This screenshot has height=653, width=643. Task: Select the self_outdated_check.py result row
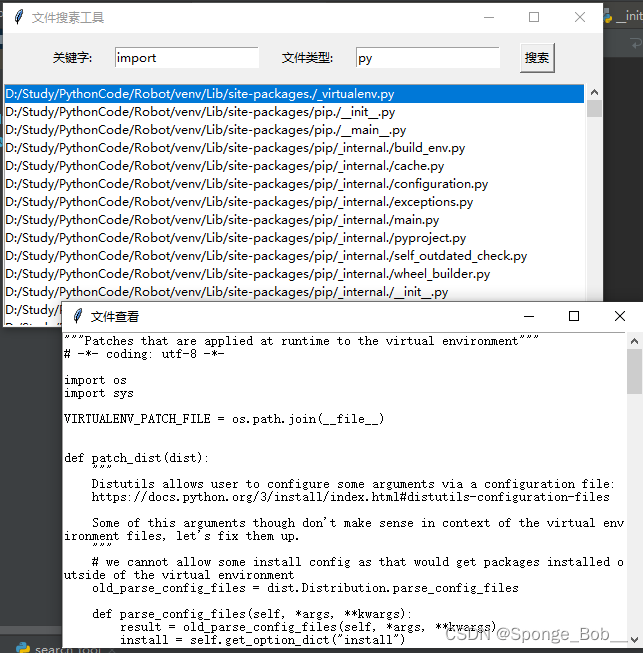[x=294, y=256]
